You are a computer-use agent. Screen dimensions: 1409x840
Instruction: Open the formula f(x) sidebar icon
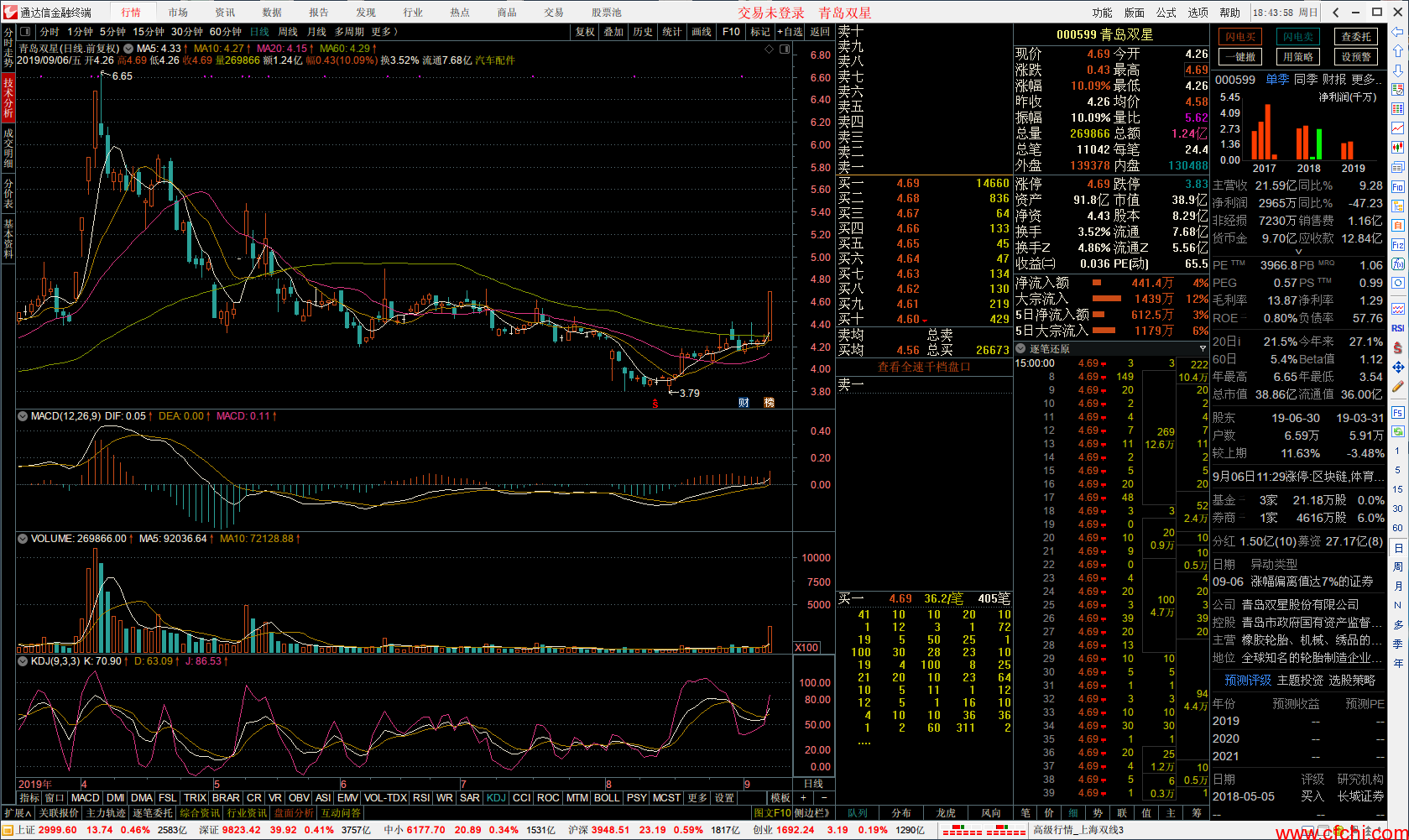1397,263
